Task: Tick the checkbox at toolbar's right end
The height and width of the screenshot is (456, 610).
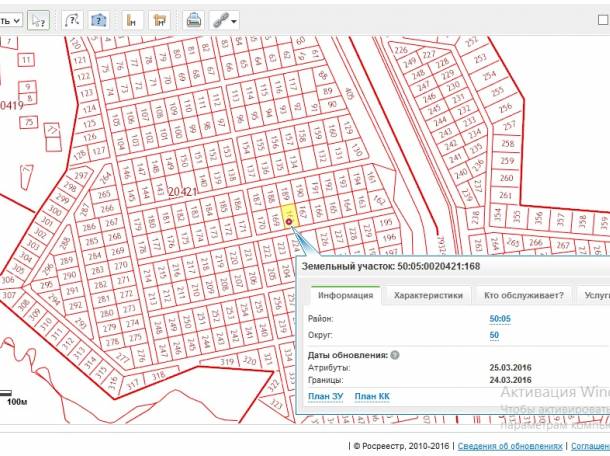Action: pyautogui.click(x=603, y=20)
